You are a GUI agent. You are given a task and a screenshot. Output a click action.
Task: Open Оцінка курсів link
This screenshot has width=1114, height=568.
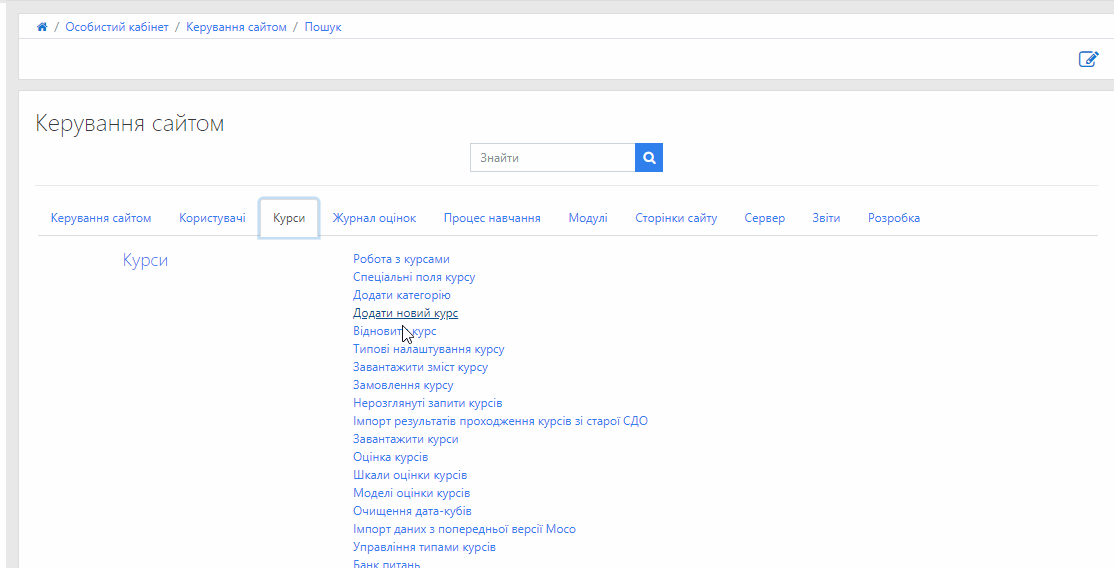tap(391, 457)
